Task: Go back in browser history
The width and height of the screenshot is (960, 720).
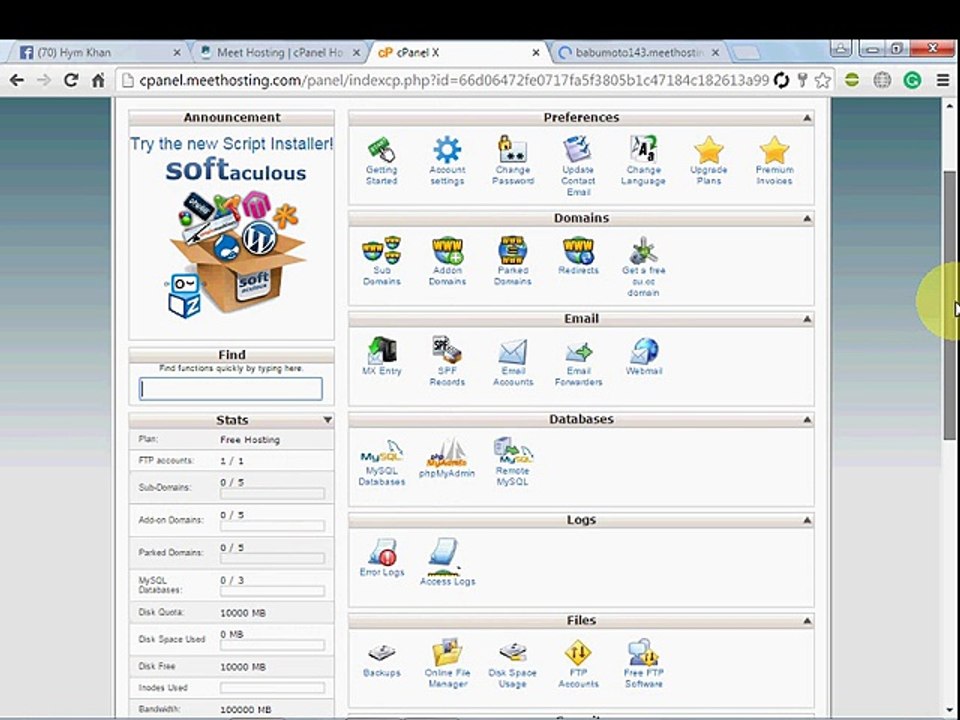Action: 17,80
